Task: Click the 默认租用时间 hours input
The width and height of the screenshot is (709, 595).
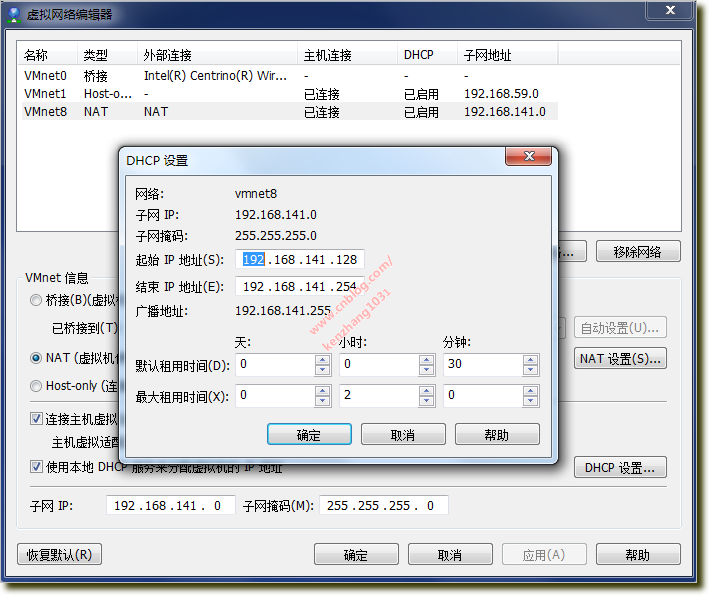Action: [379, 364]
